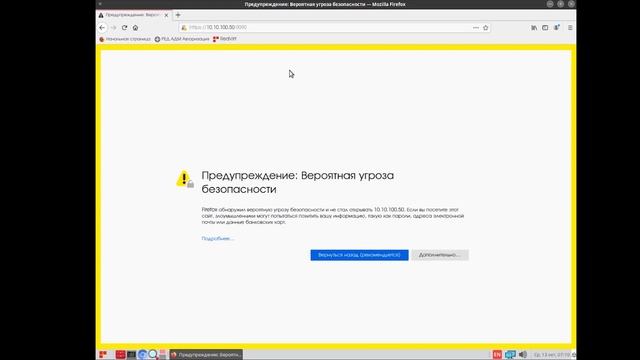The width and height of the screenshot is (640, 360).
Task: Go back with the browser back arrow
Action: tap(102, 28)
